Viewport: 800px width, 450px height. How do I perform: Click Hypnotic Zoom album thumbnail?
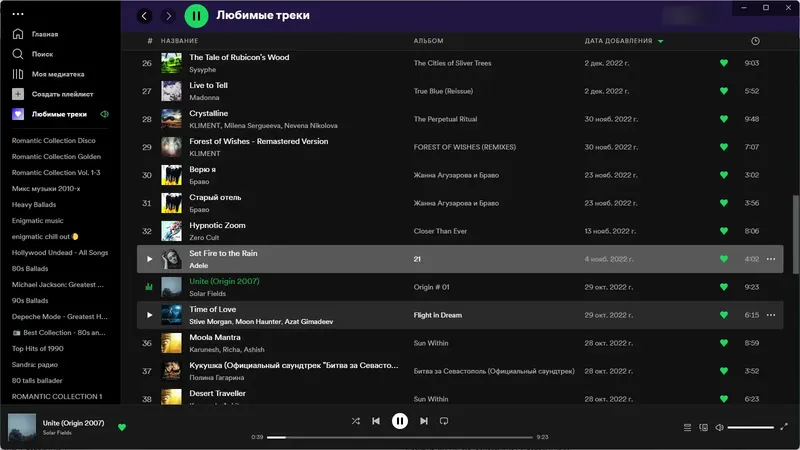pyautogui.click(x=171, y=231)
